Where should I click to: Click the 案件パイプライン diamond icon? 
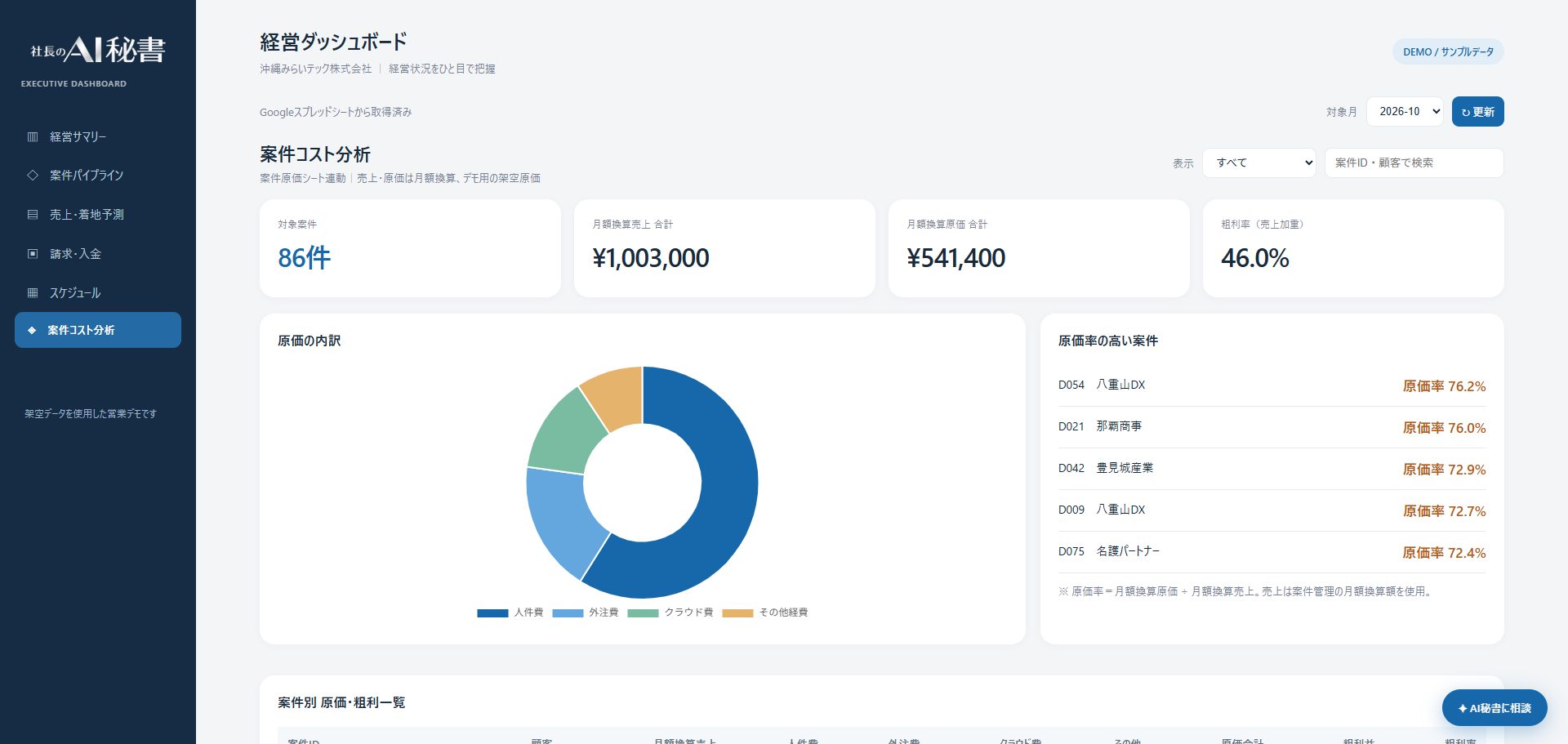point(33,175)
